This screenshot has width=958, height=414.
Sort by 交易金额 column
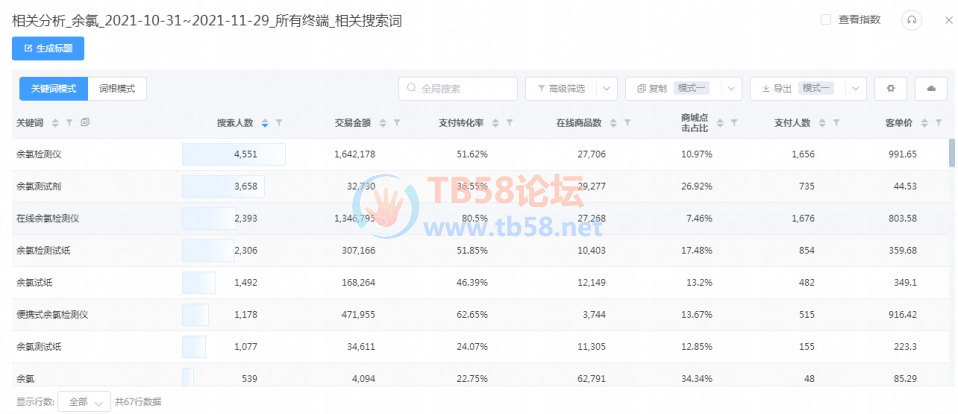382,123
